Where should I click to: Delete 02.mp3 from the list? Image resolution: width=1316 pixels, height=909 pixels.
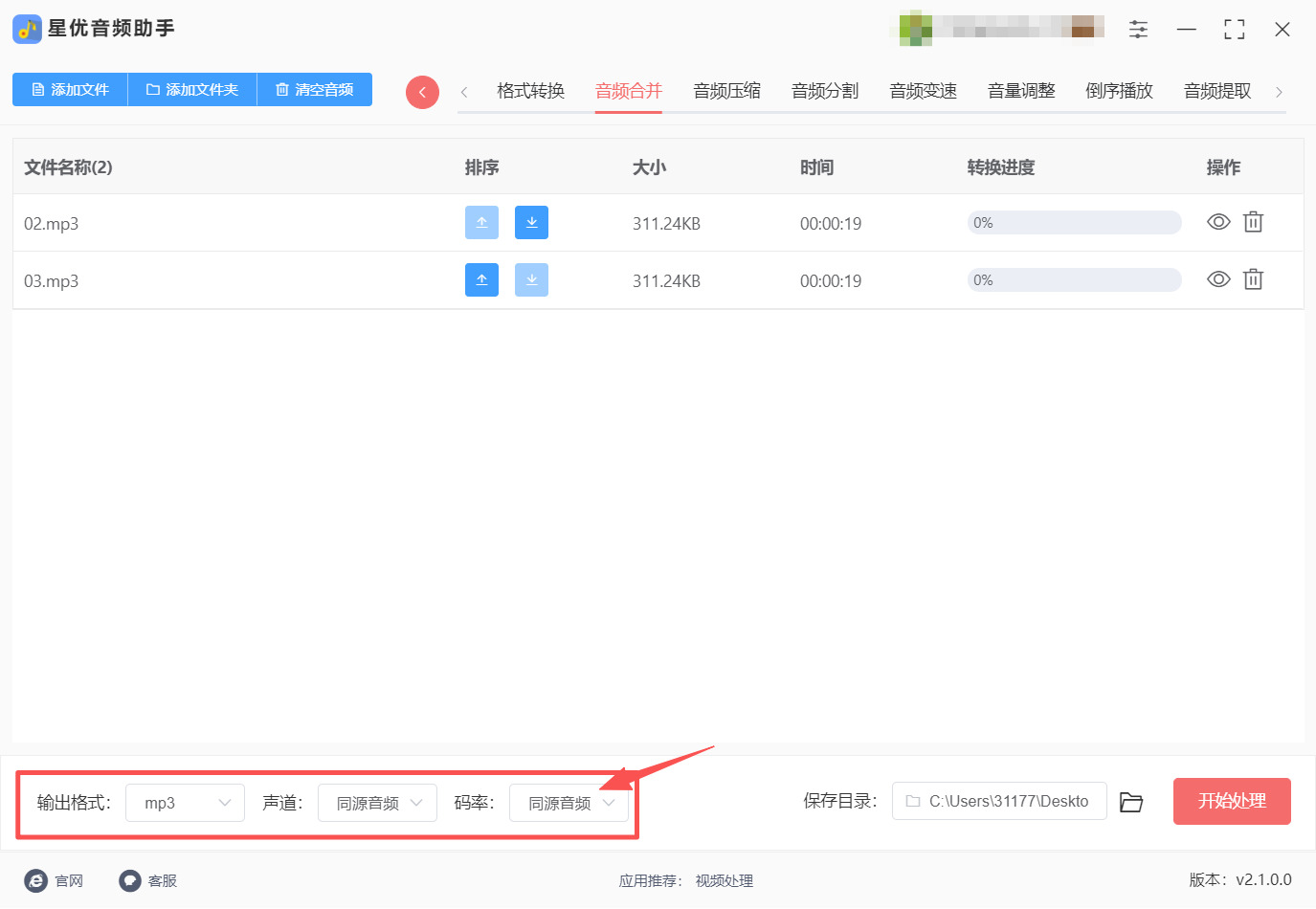1253,223
